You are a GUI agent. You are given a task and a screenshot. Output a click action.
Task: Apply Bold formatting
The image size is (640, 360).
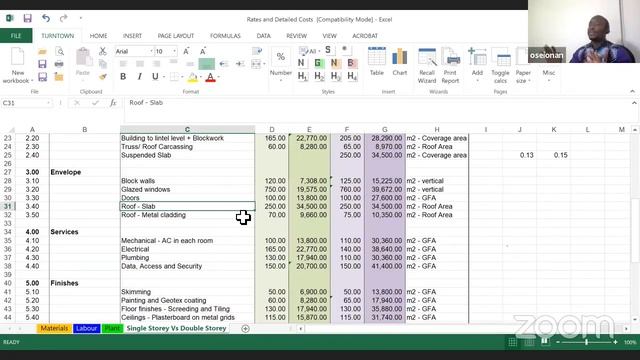123,76
